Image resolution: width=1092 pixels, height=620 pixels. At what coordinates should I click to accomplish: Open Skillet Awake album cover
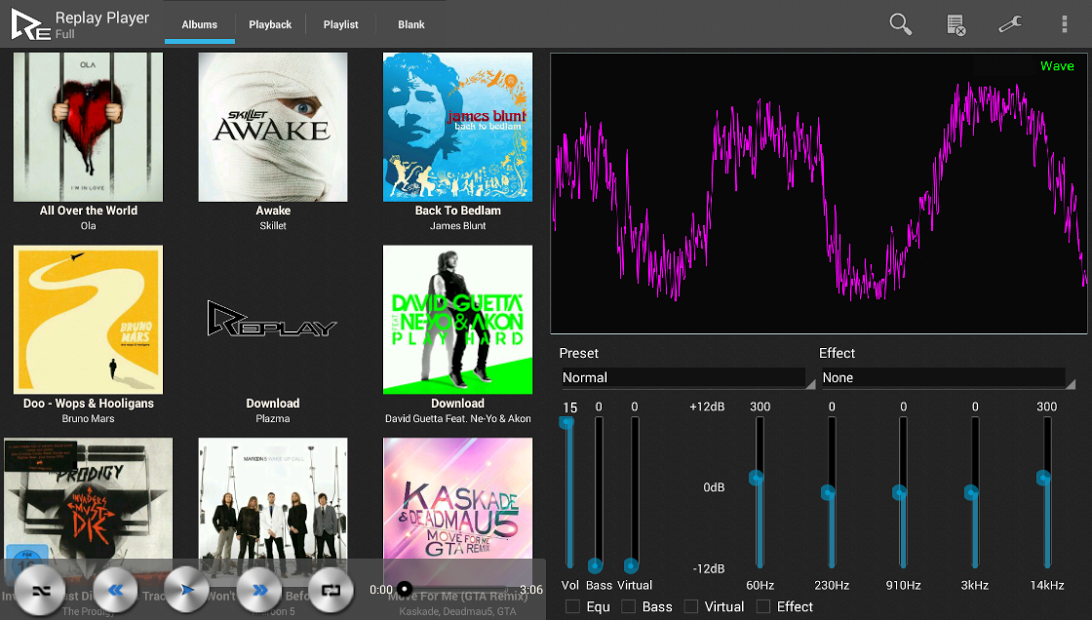[273, 127]
